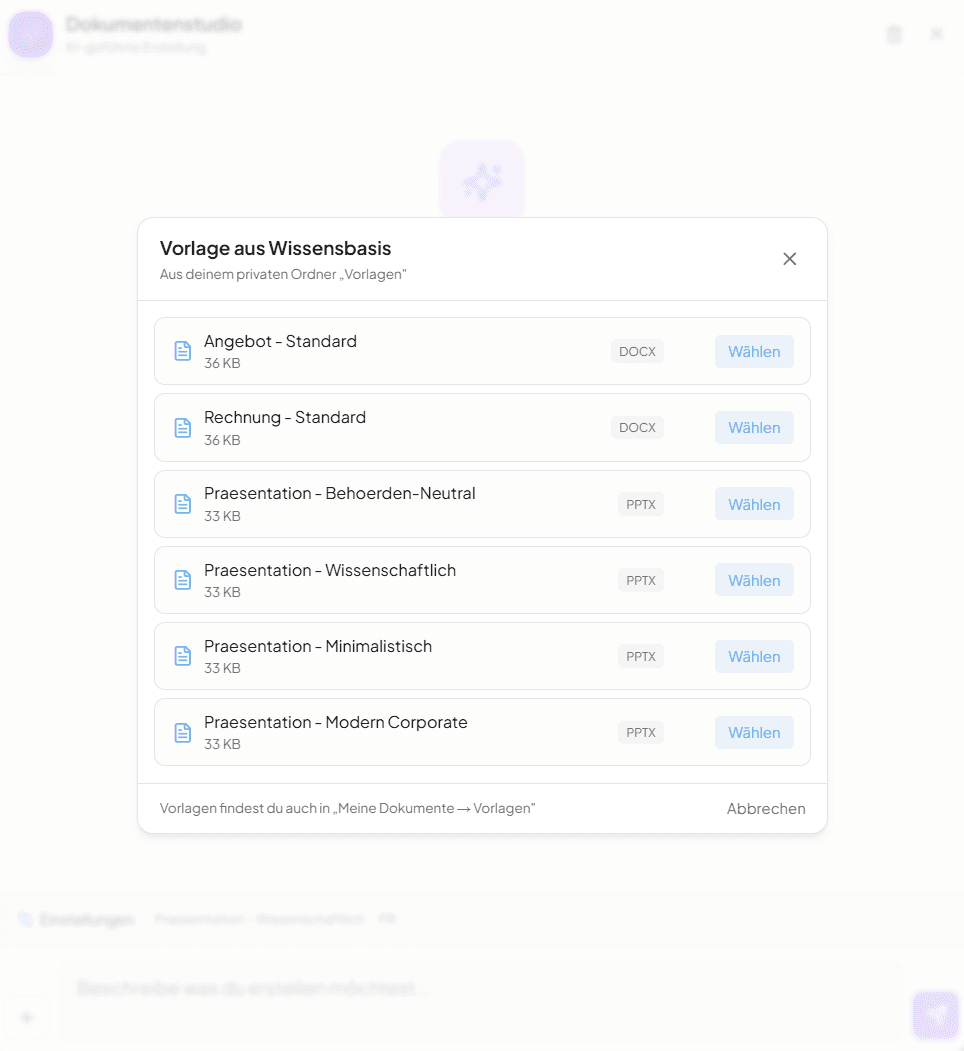
Task: Click the Abbrechen action in the dialog footer
Action: click(766, 808)
